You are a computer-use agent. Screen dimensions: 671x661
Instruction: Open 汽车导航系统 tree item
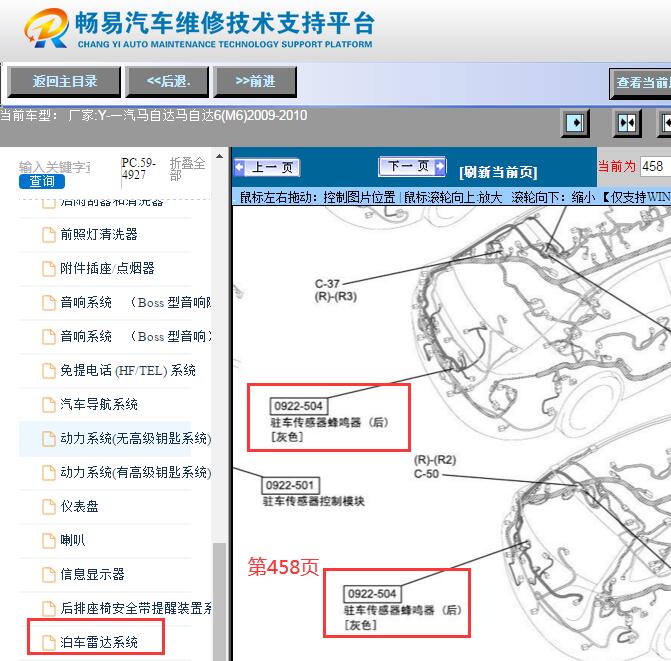[99, 404]
